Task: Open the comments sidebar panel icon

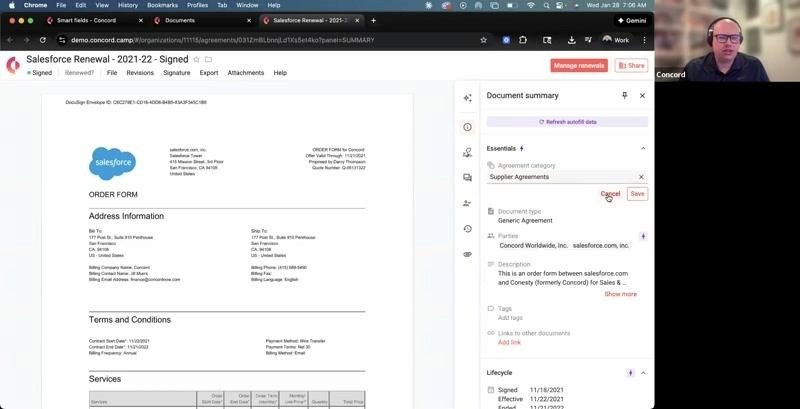Action: click(x=467, y=177)
